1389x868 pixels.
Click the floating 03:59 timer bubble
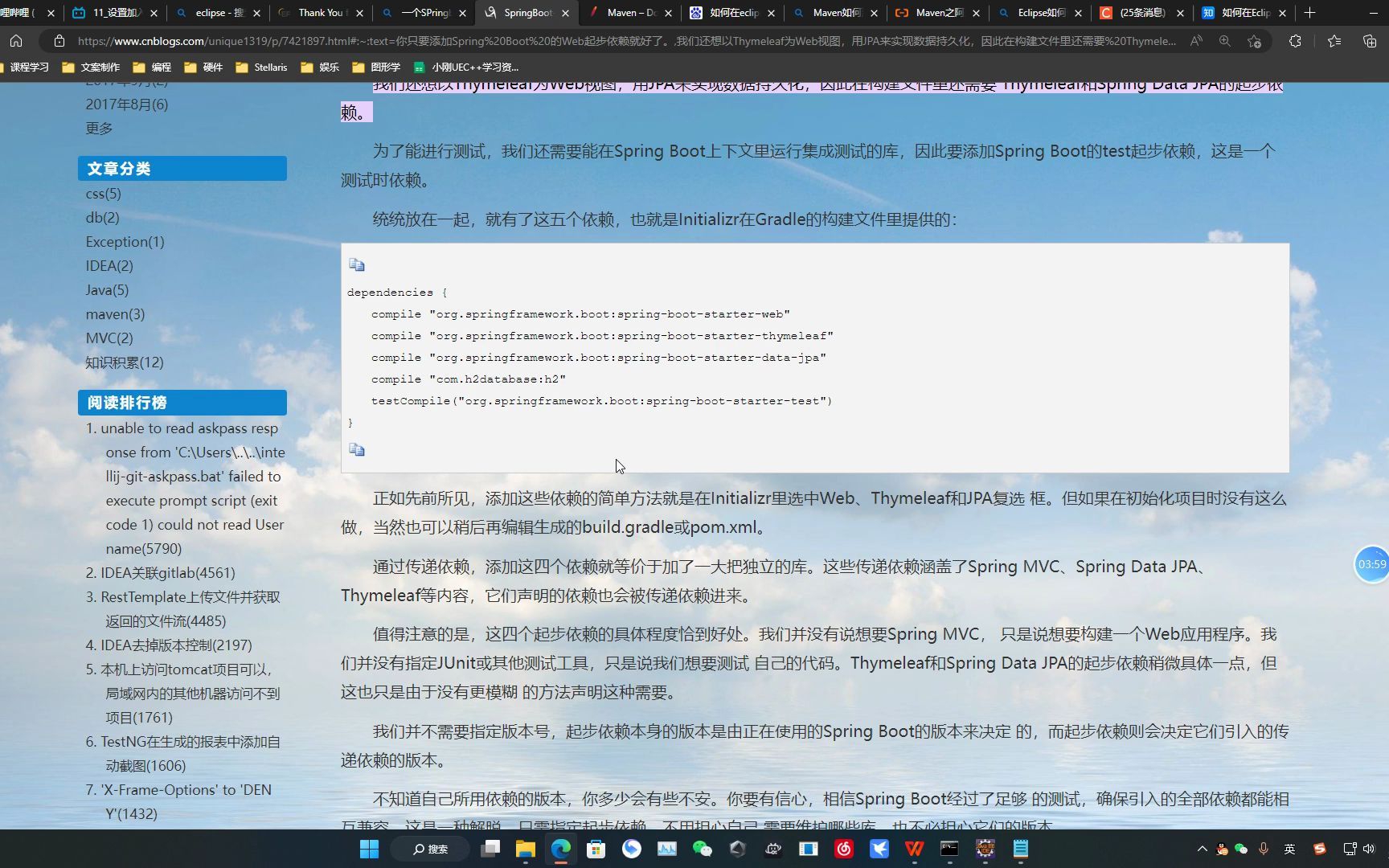(1371, 564)
